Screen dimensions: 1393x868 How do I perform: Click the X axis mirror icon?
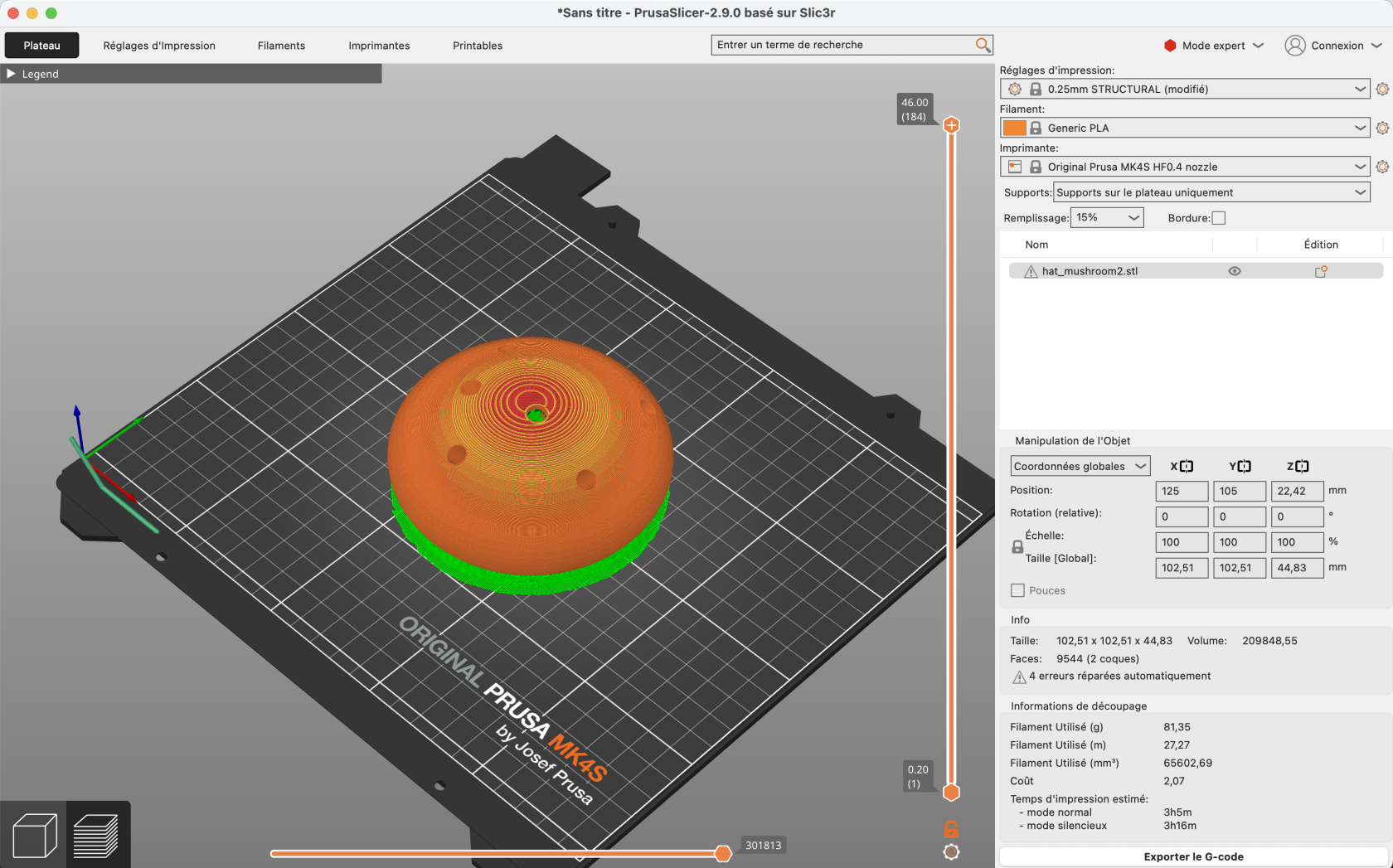[x=1187, y=466]
